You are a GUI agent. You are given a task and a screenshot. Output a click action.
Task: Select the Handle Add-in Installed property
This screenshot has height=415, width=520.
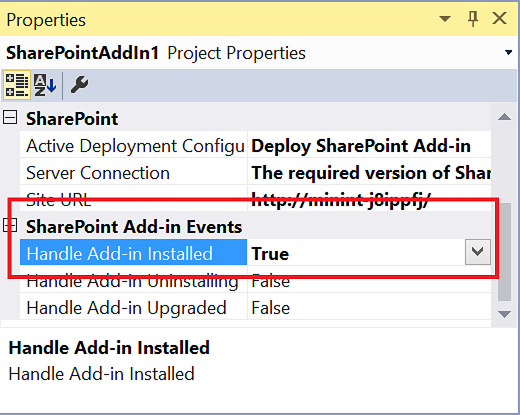[x=133, y=252]
